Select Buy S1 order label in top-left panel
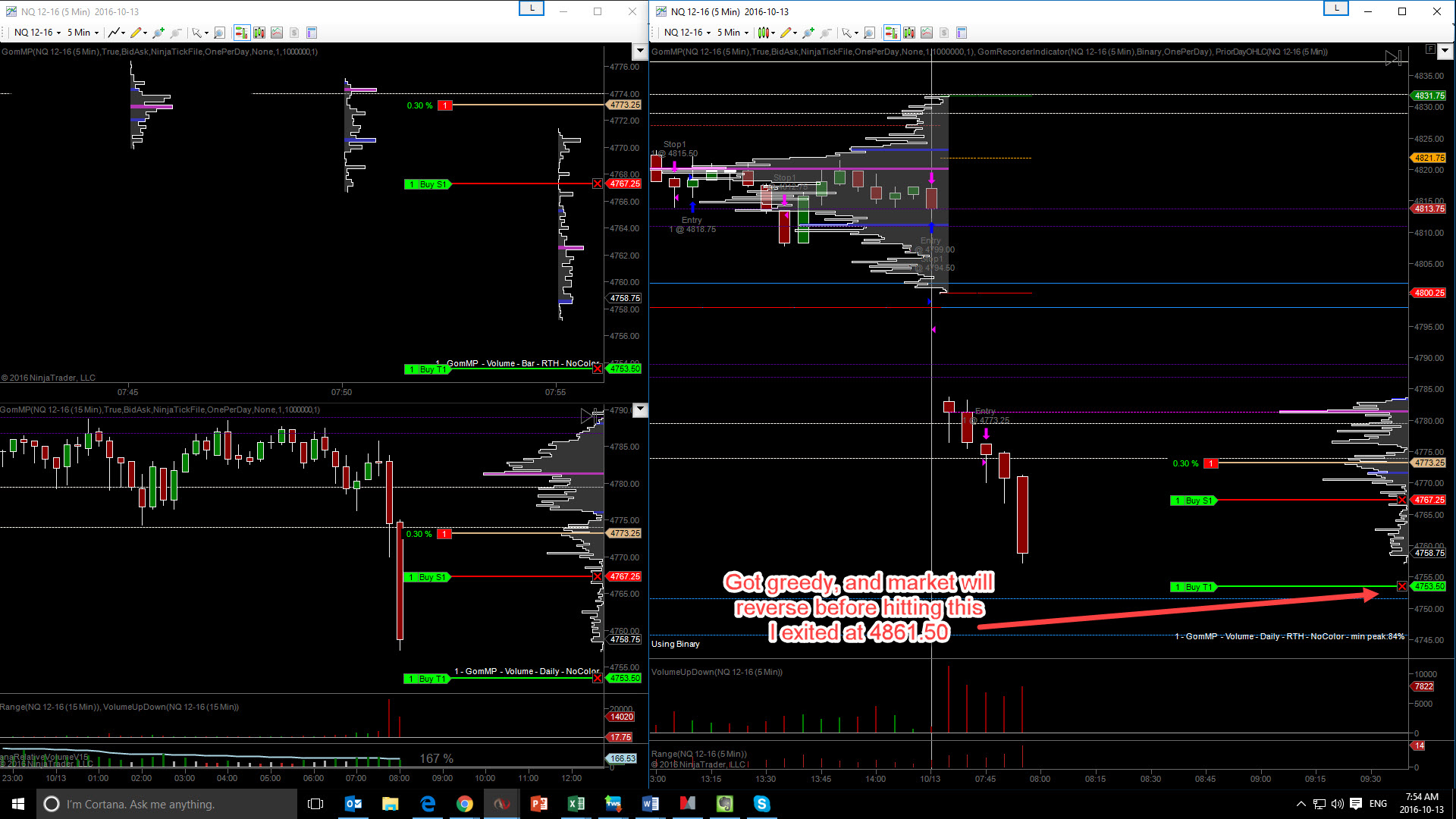 [427, 184]
